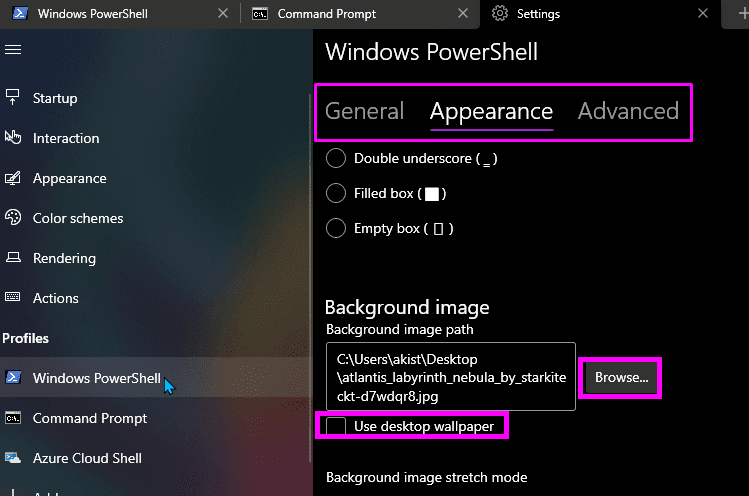
Task: Click the Appearance pencil icon in sidebar
Action: 13,178
